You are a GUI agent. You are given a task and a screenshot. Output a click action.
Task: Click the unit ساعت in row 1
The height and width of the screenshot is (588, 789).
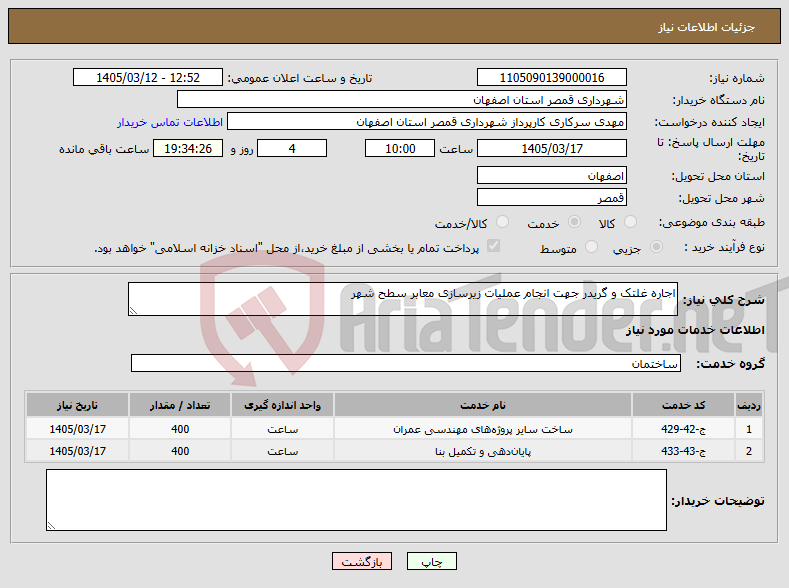pos(282,429)
